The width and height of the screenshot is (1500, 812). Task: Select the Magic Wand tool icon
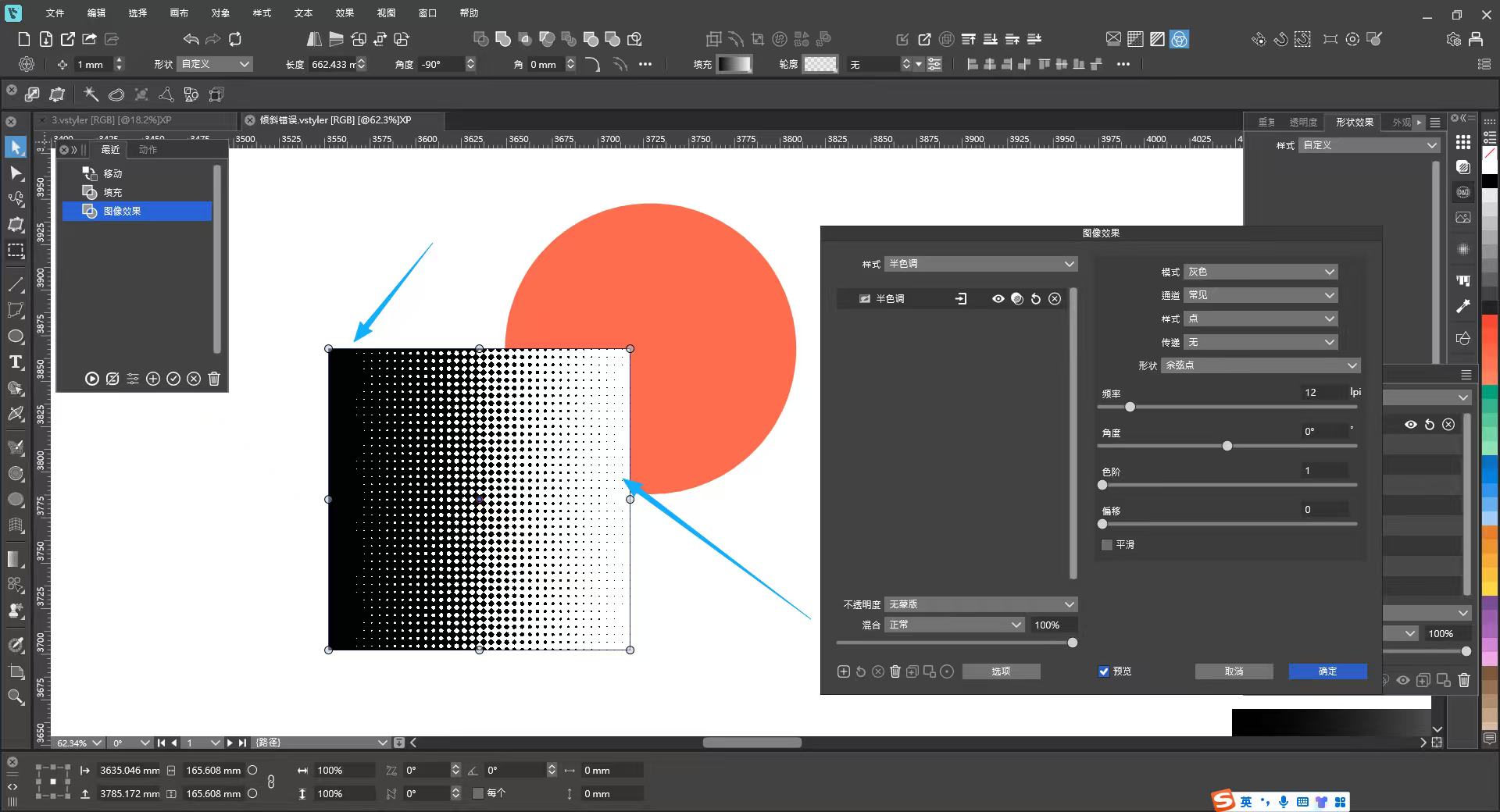pos(91,94)
